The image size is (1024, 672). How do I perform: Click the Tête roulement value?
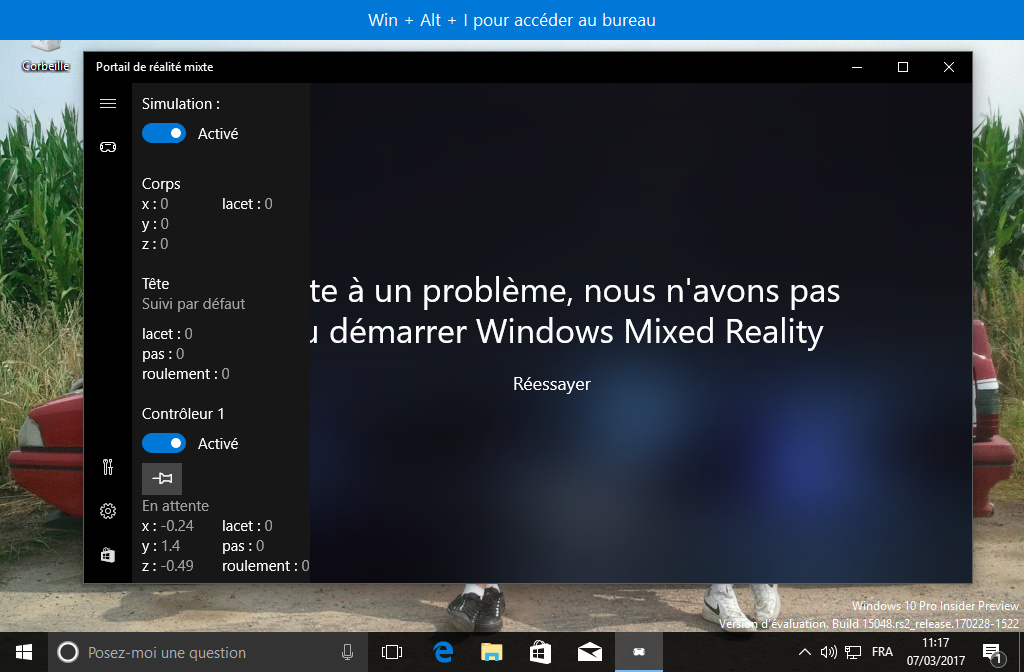(225, 374)
